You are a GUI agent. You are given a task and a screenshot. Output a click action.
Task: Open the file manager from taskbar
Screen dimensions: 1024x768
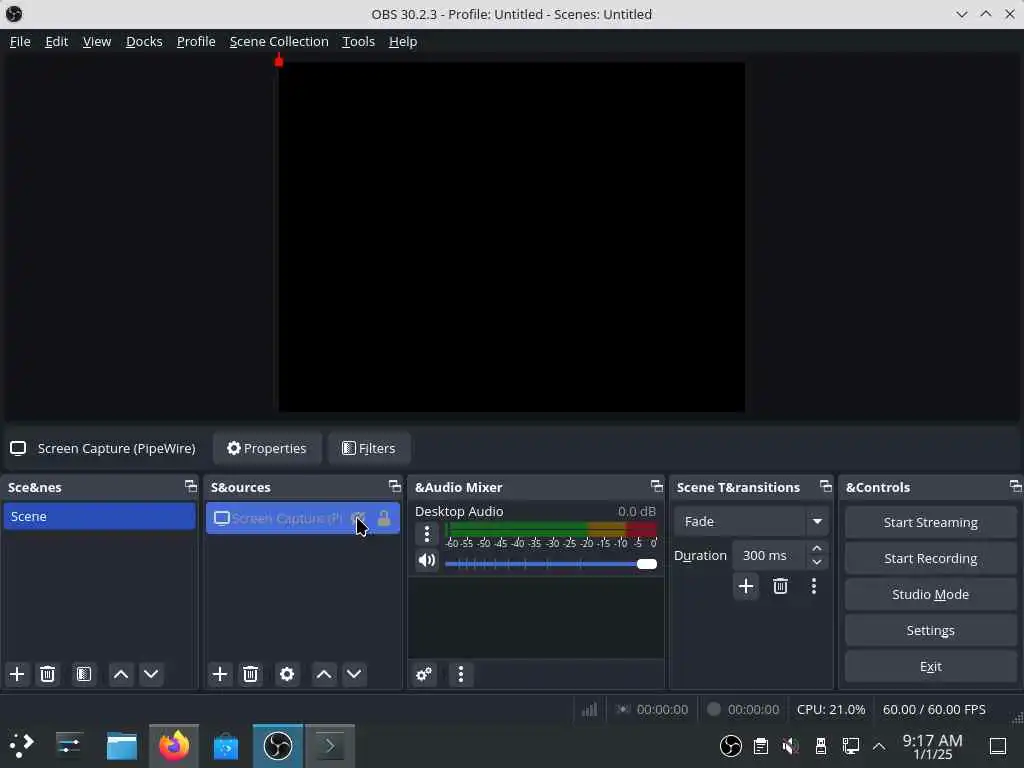tap(122, 745)
